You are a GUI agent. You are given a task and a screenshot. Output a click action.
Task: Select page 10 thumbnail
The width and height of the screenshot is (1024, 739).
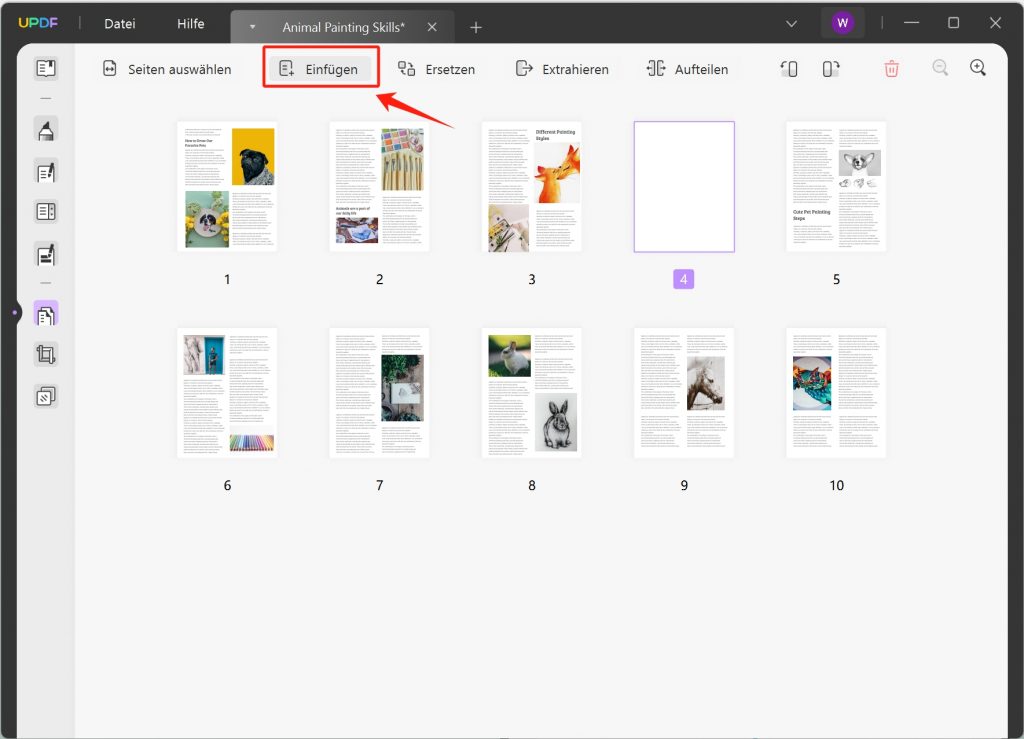[837, 393]
